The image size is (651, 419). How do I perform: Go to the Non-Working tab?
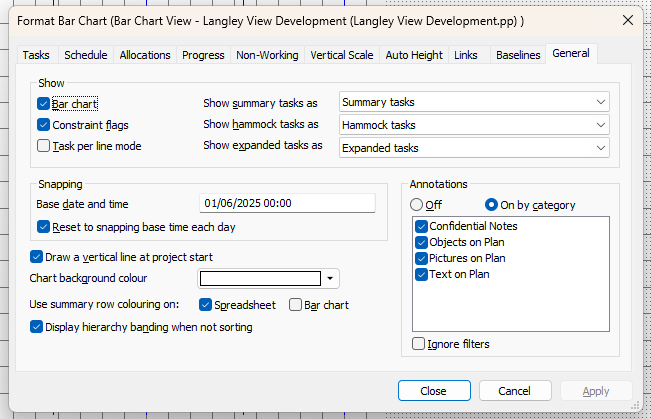pos(267,55)
